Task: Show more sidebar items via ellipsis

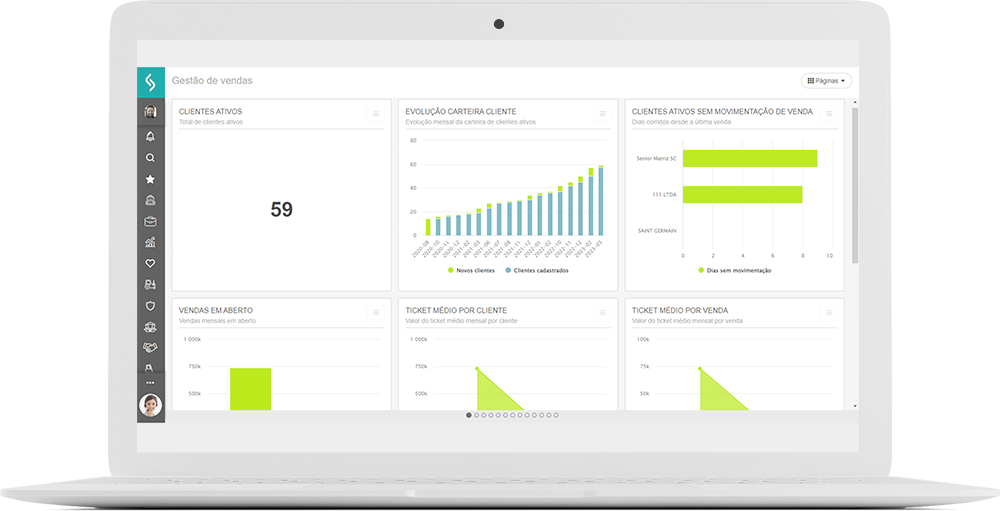Action: 150,383
